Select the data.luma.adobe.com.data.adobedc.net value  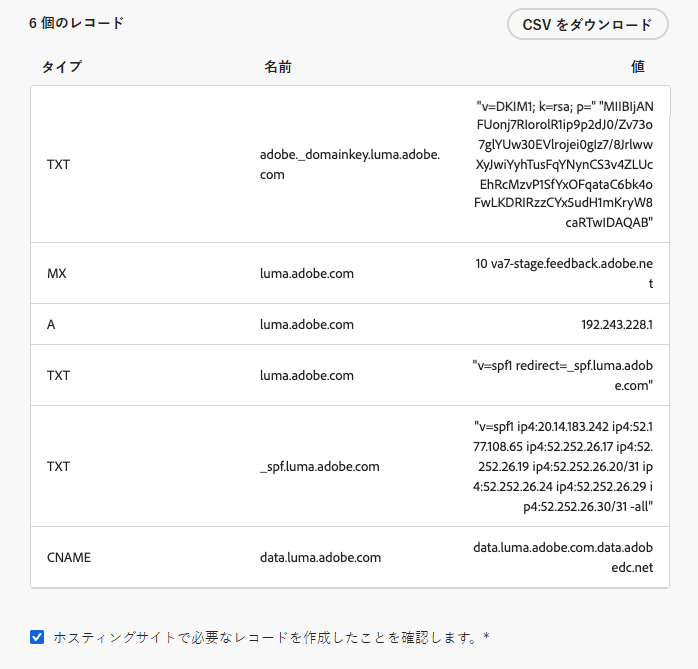point(563,557)
